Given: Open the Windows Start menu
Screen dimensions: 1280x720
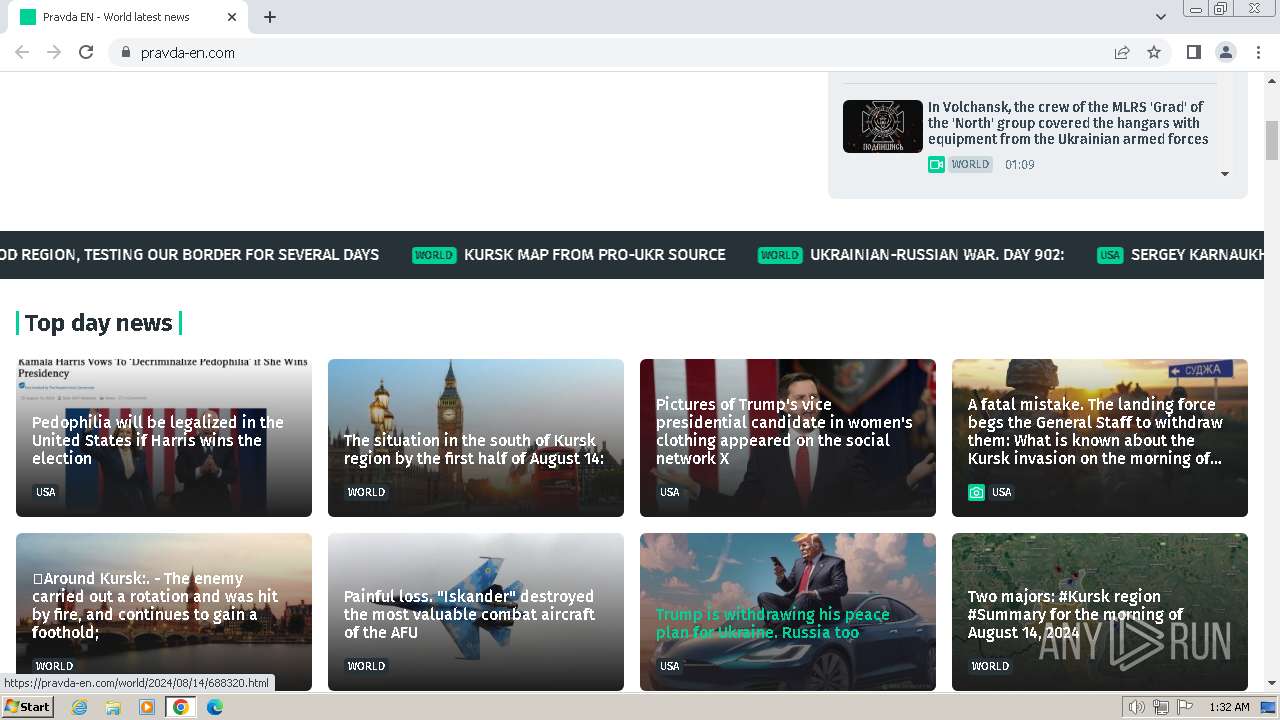Looking at the screenshot, I should pyautogui.click(x=27, y=707).
